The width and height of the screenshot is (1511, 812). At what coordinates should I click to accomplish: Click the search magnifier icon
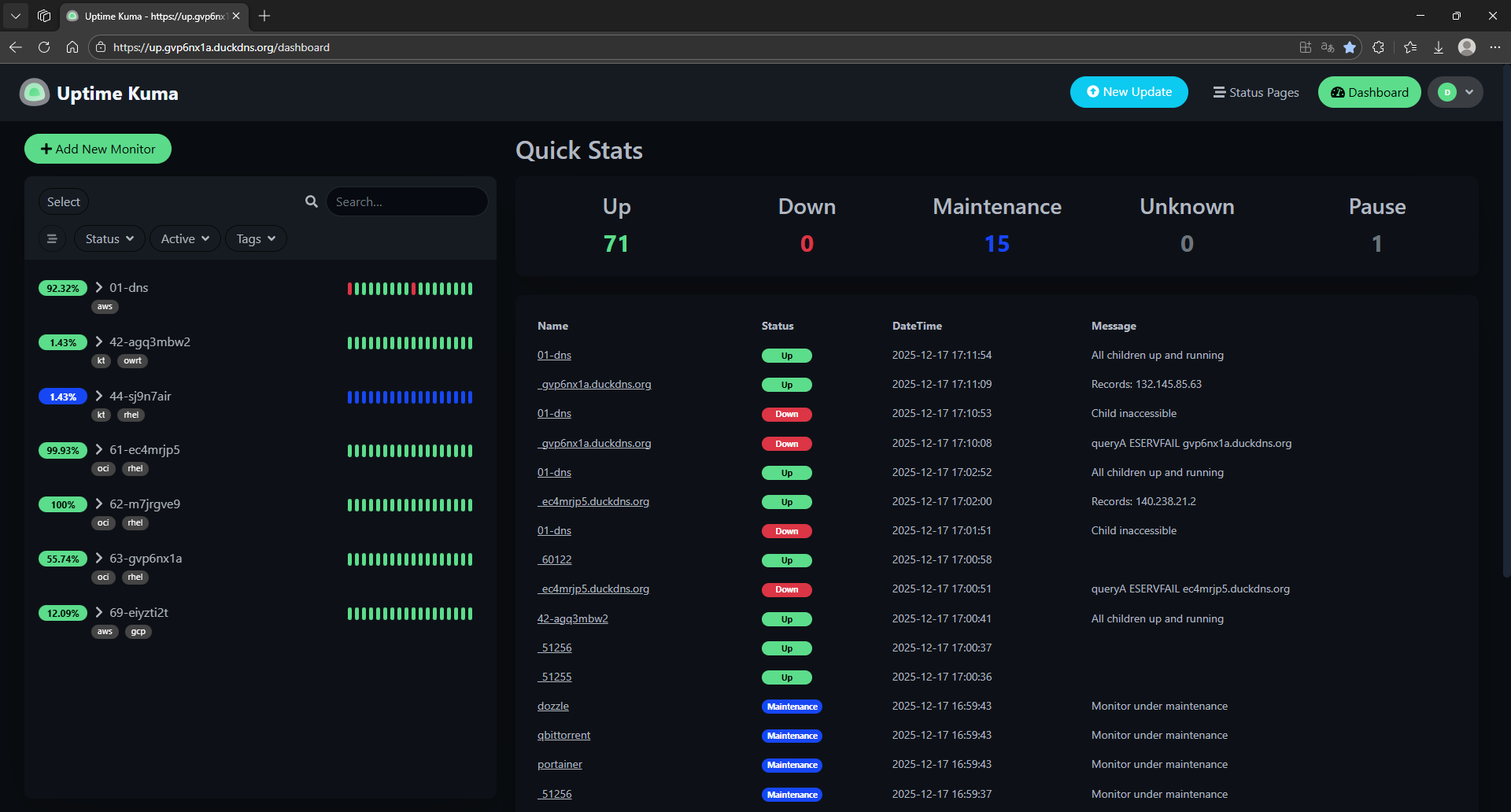[312, 201]
